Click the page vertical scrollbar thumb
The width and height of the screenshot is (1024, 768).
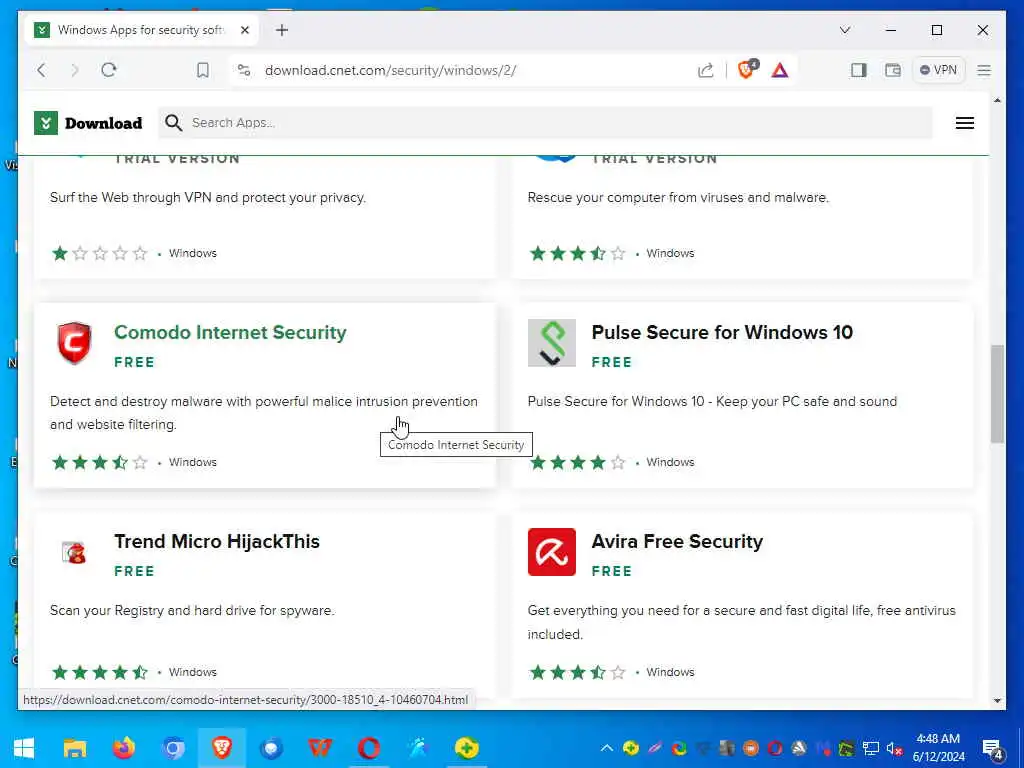997,394
